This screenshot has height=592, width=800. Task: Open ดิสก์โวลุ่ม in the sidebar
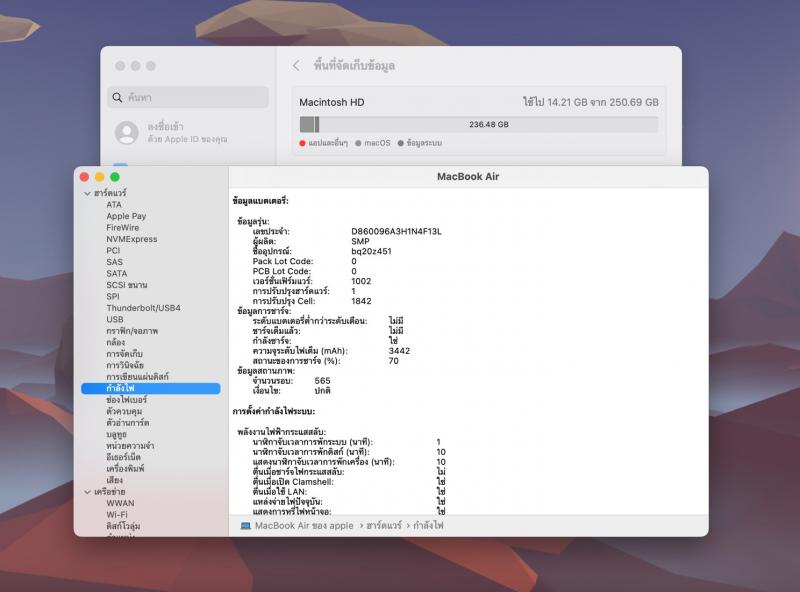123,526
